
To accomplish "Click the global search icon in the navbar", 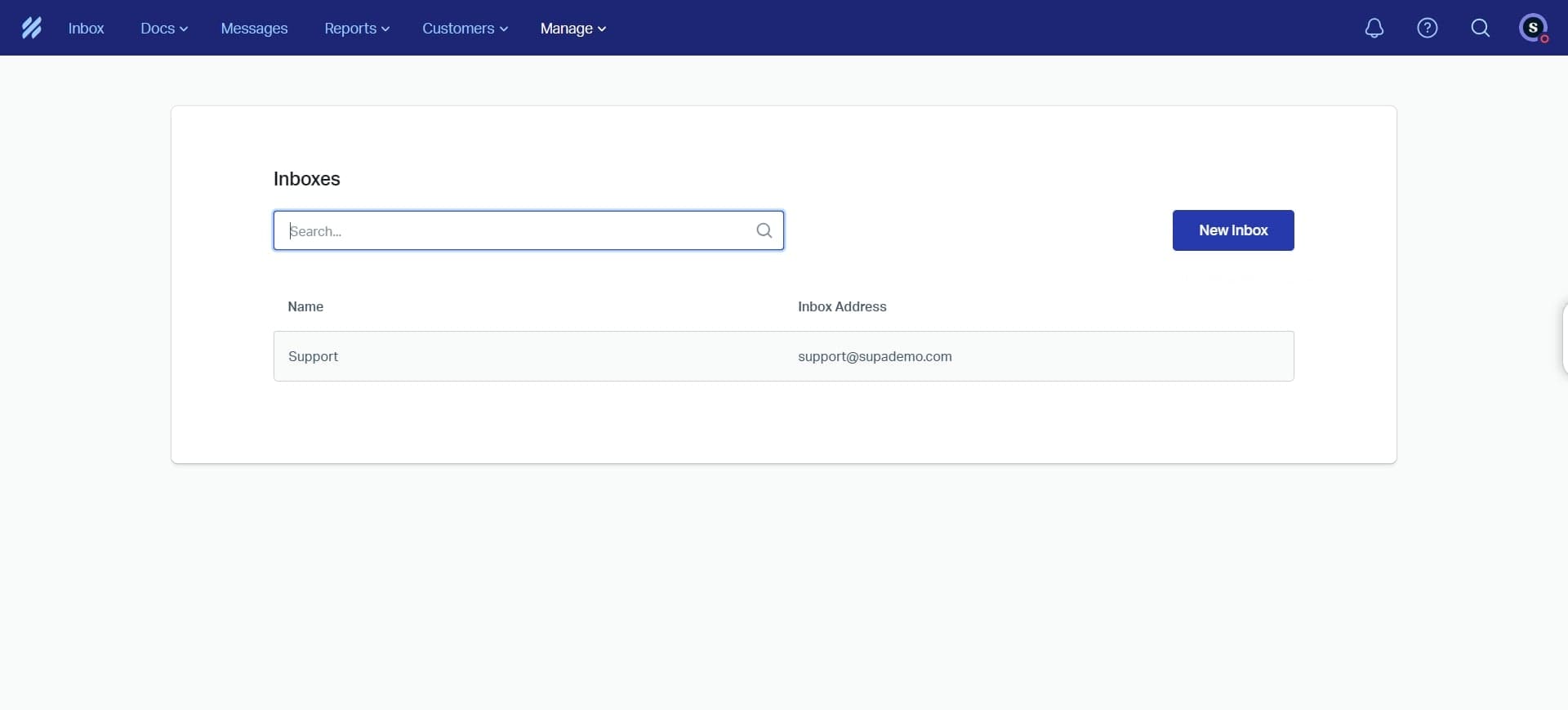I will (1480, 28).
